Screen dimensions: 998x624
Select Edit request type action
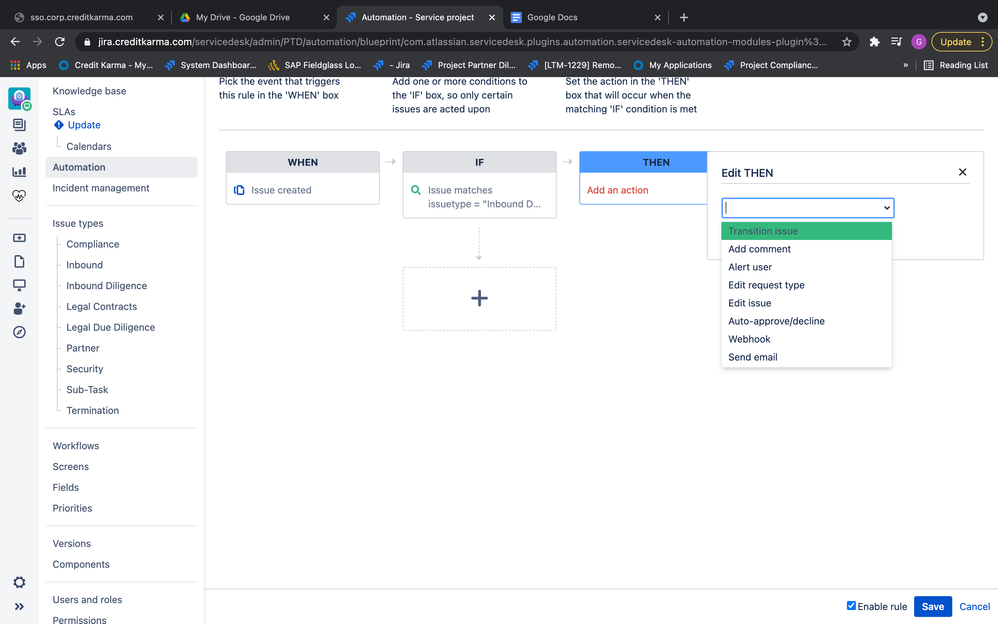806,285
